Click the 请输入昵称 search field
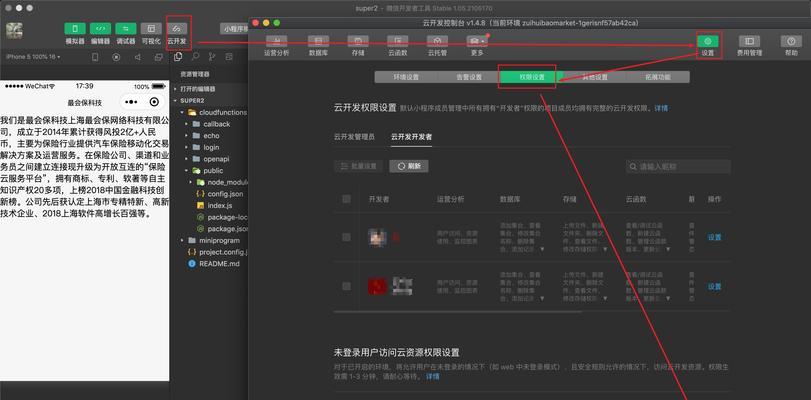The width and height of the screenshot is (811, 400). tap(679, 167)
